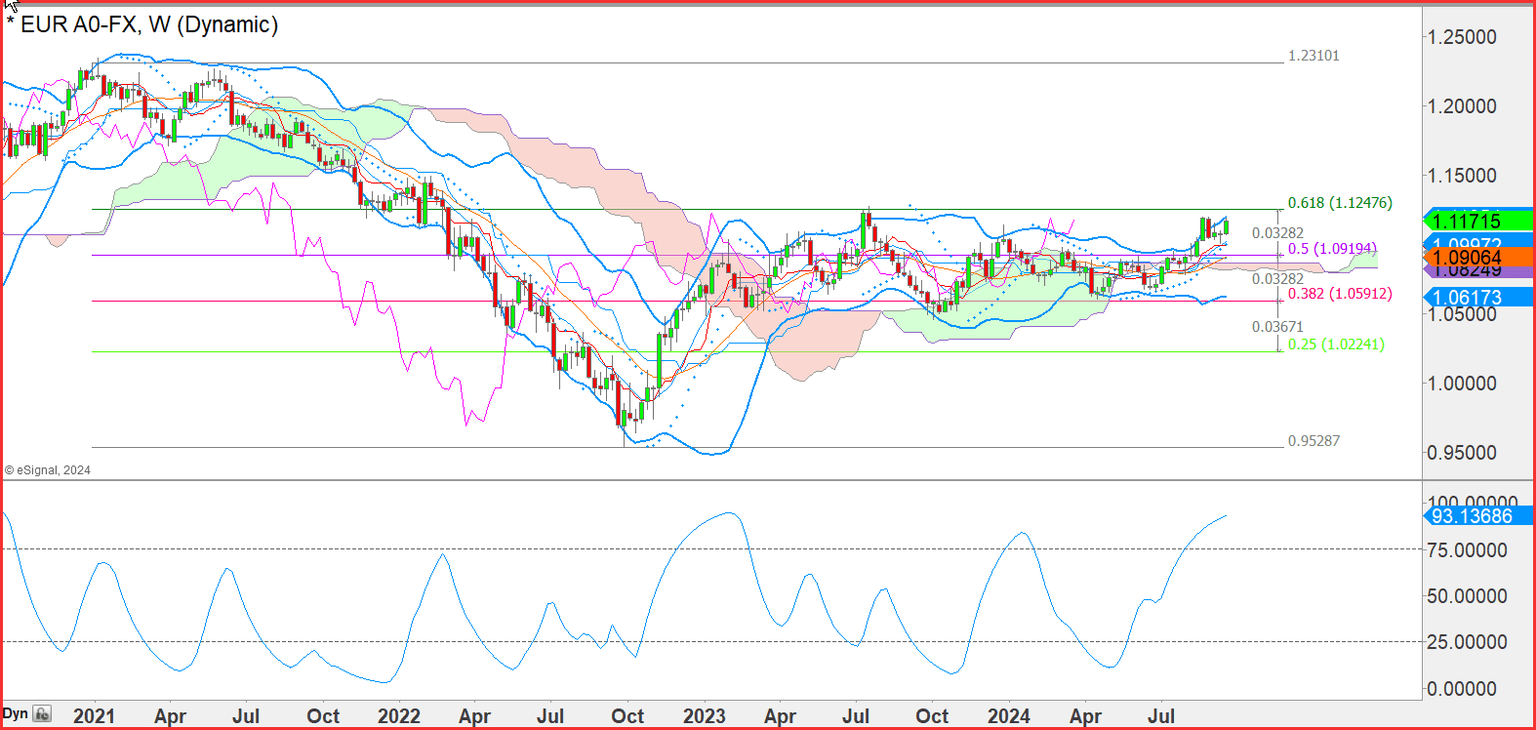Click the 2023 label on time axis
The width and height of the screenshot is (1536, 730).
click(x=703, y=716)
